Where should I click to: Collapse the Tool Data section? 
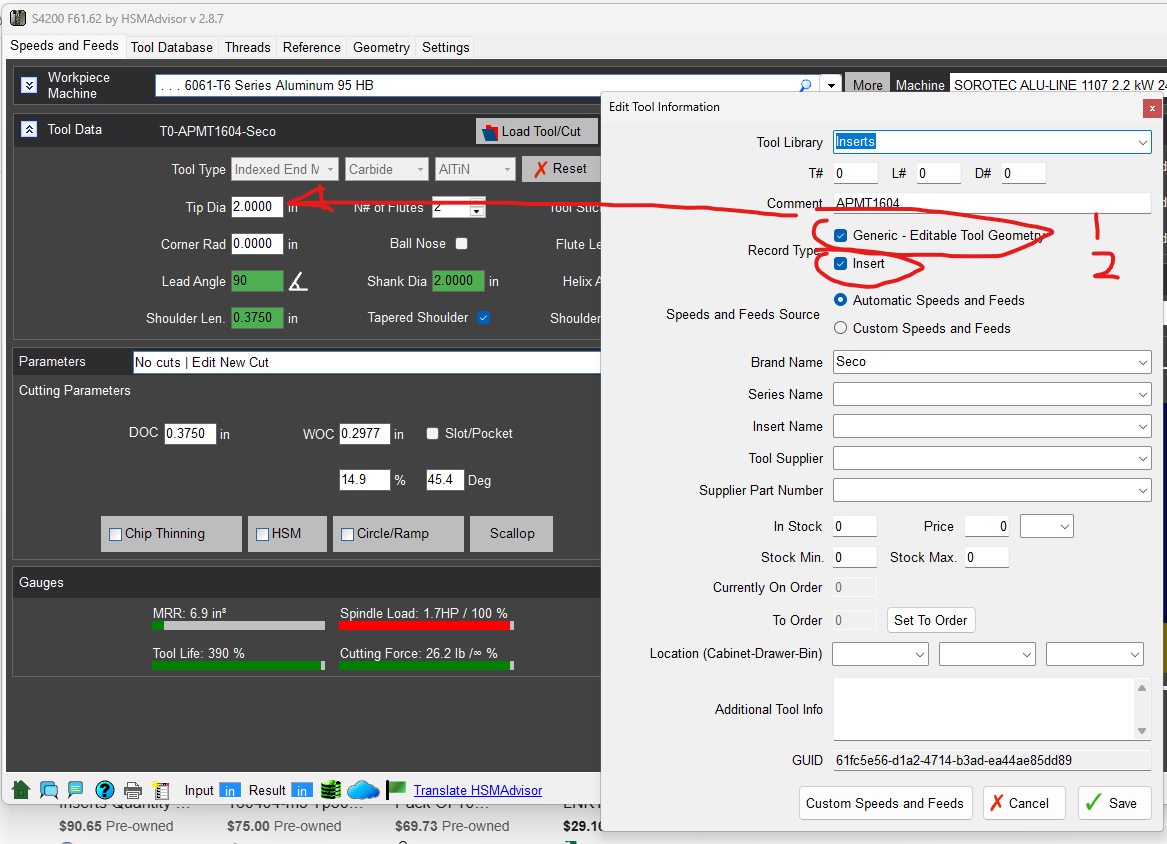tap(29, 129)
